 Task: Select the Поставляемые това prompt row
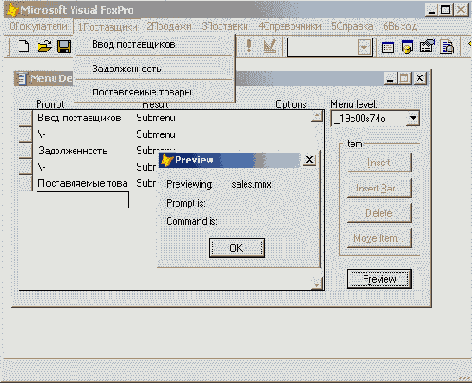tap(82, 183)
